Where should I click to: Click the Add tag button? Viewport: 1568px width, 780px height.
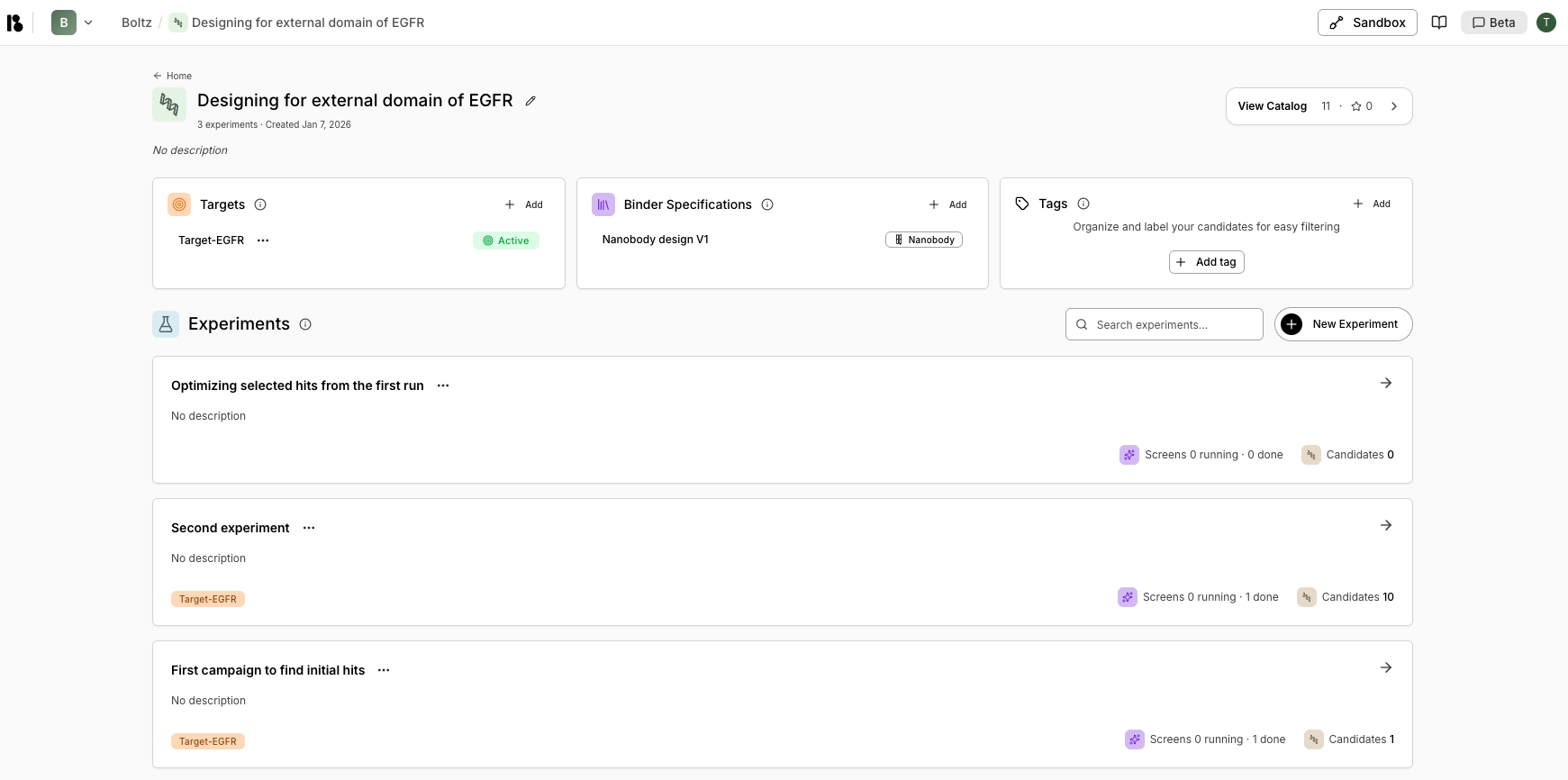tap(1207, 262)
